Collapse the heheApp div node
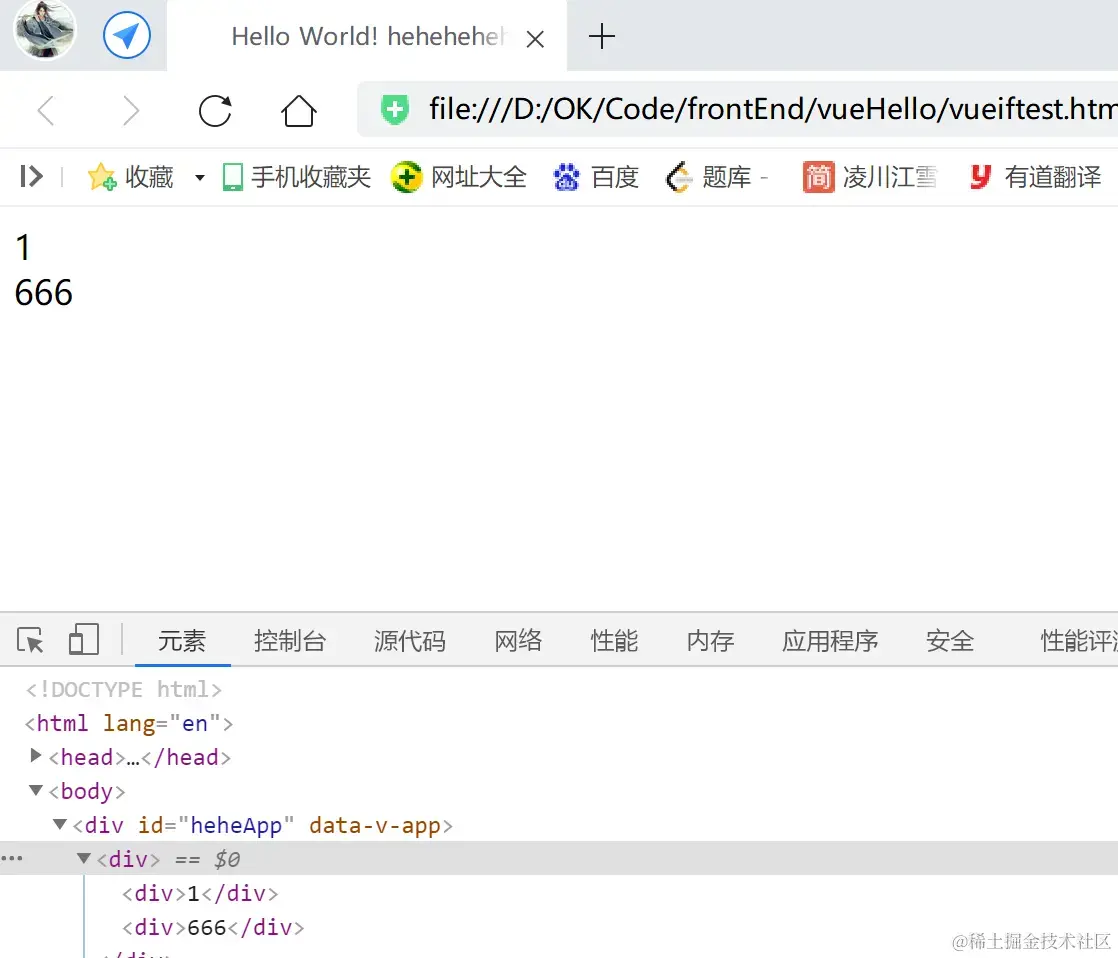1118x958 pixels. pyautogui.click(x=60, y=824)
